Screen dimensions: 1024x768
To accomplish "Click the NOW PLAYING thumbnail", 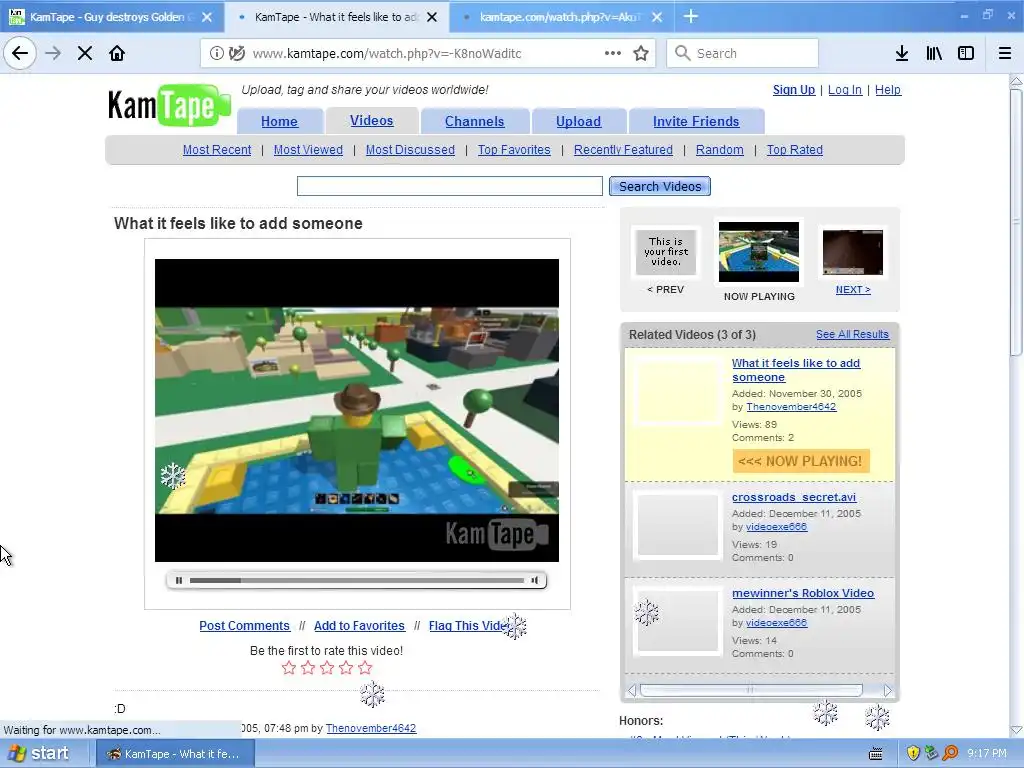I will (759, 251).
